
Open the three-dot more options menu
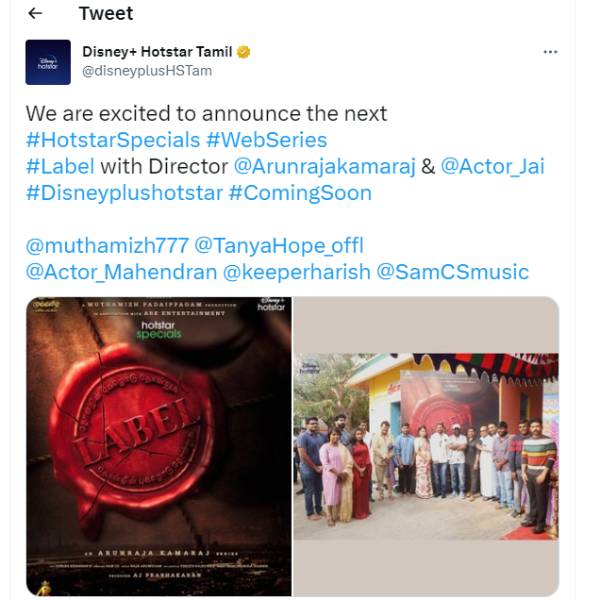click(x=550, y=52)
